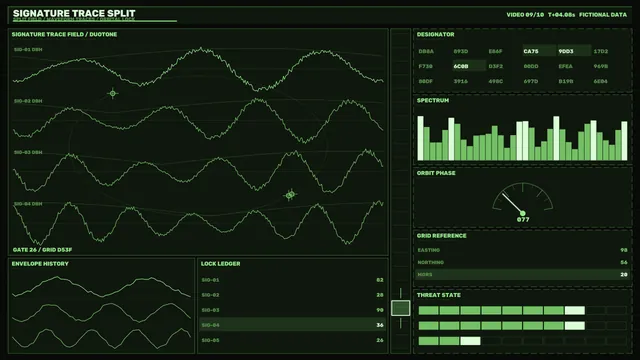Click the bright segment in top Threat State bar

pos(575,310)
